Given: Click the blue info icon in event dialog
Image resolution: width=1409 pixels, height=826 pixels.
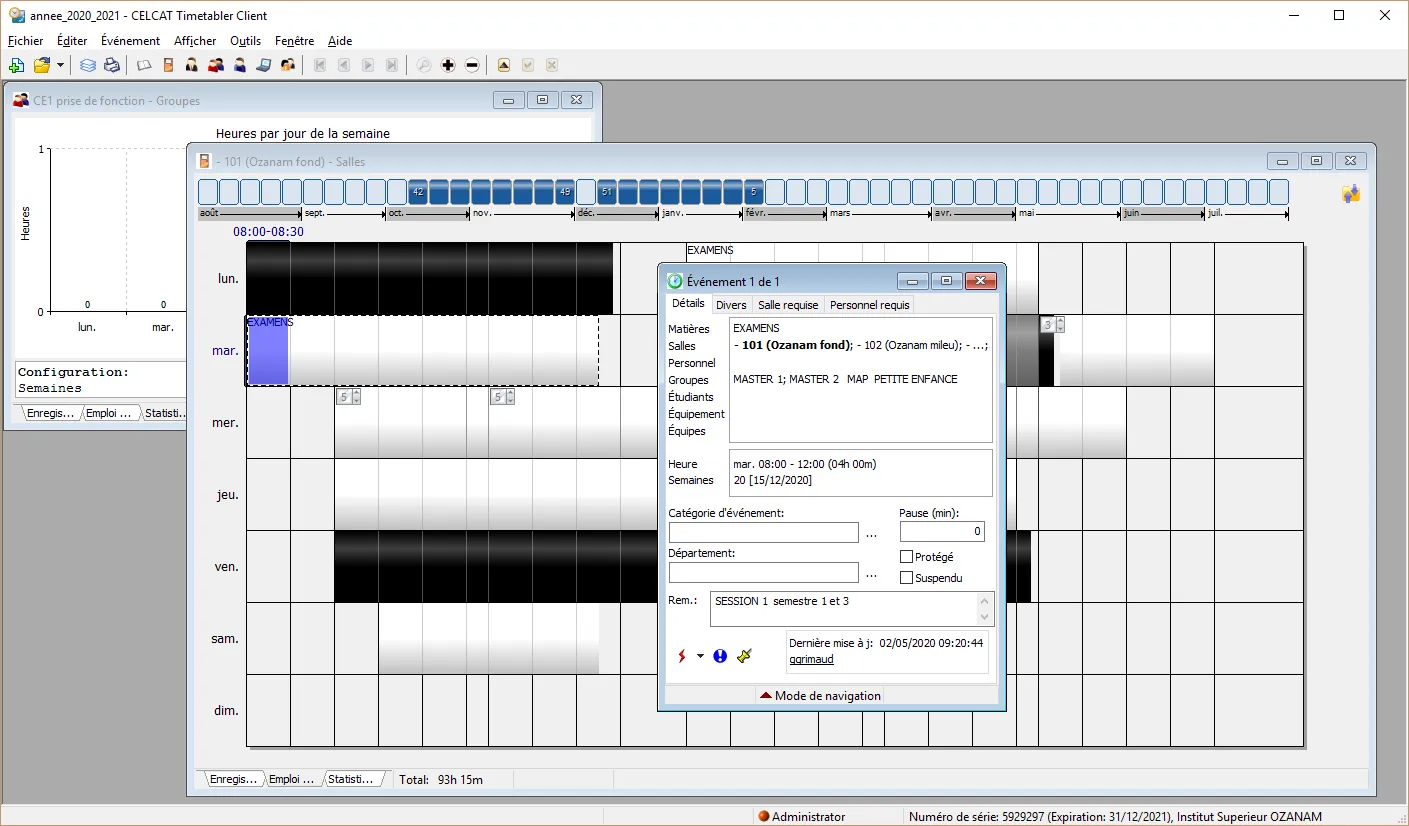Looking at the screenshot, I should point(720,656).
